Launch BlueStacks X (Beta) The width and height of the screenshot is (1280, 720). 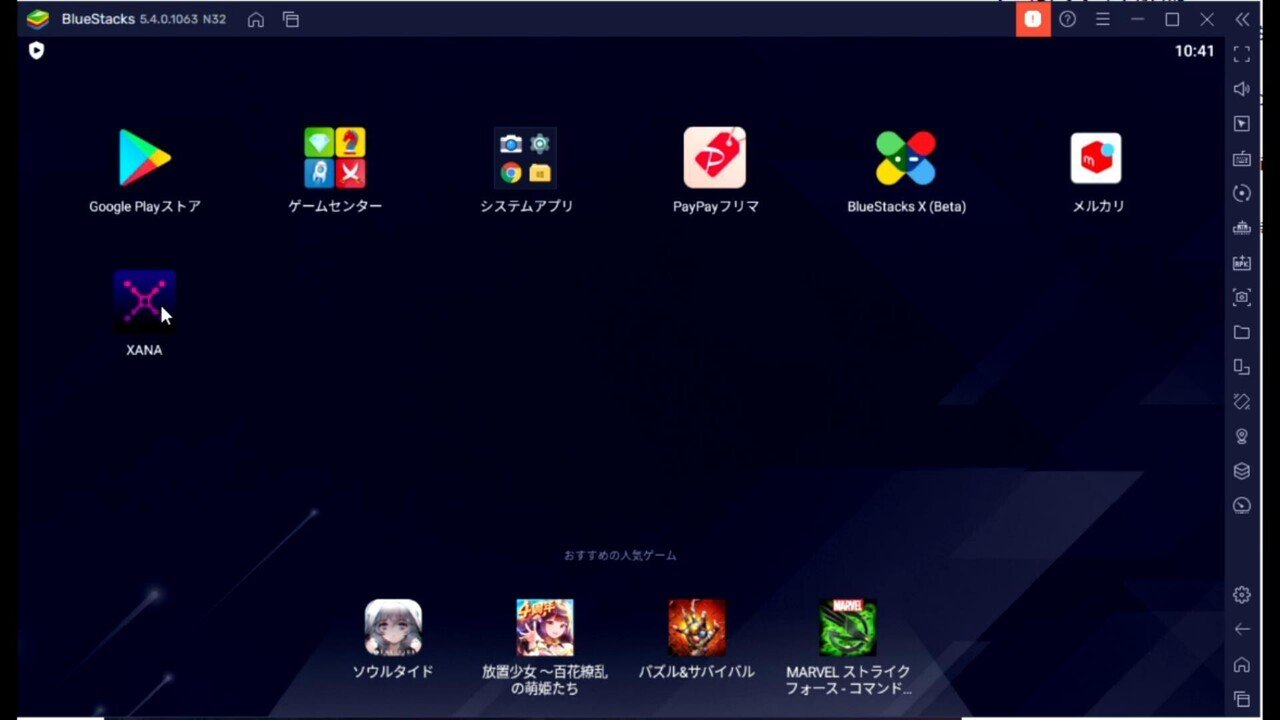coord(906,158)
